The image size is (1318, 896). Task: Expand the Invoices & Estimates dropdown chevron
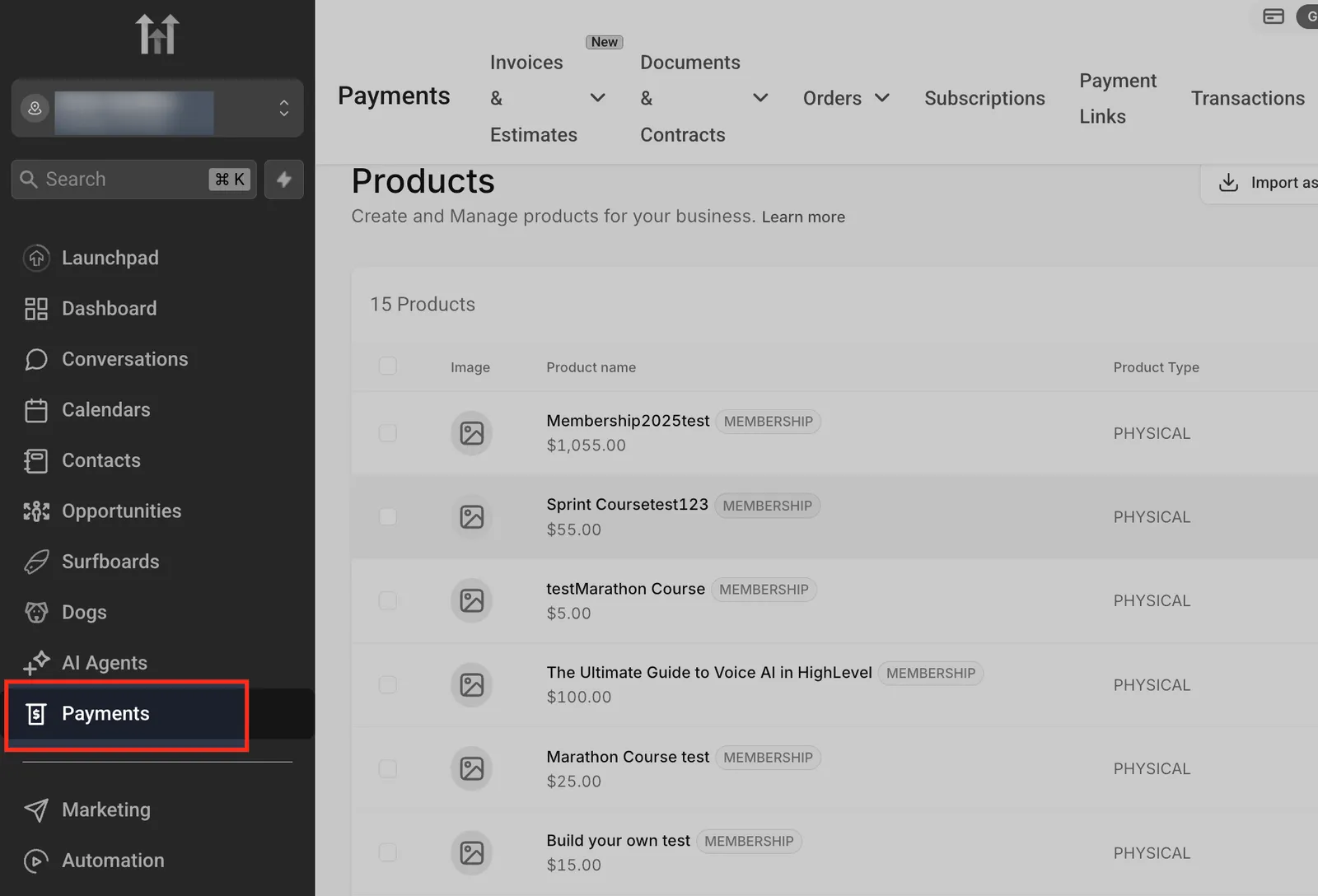click(x=598, y=98)
